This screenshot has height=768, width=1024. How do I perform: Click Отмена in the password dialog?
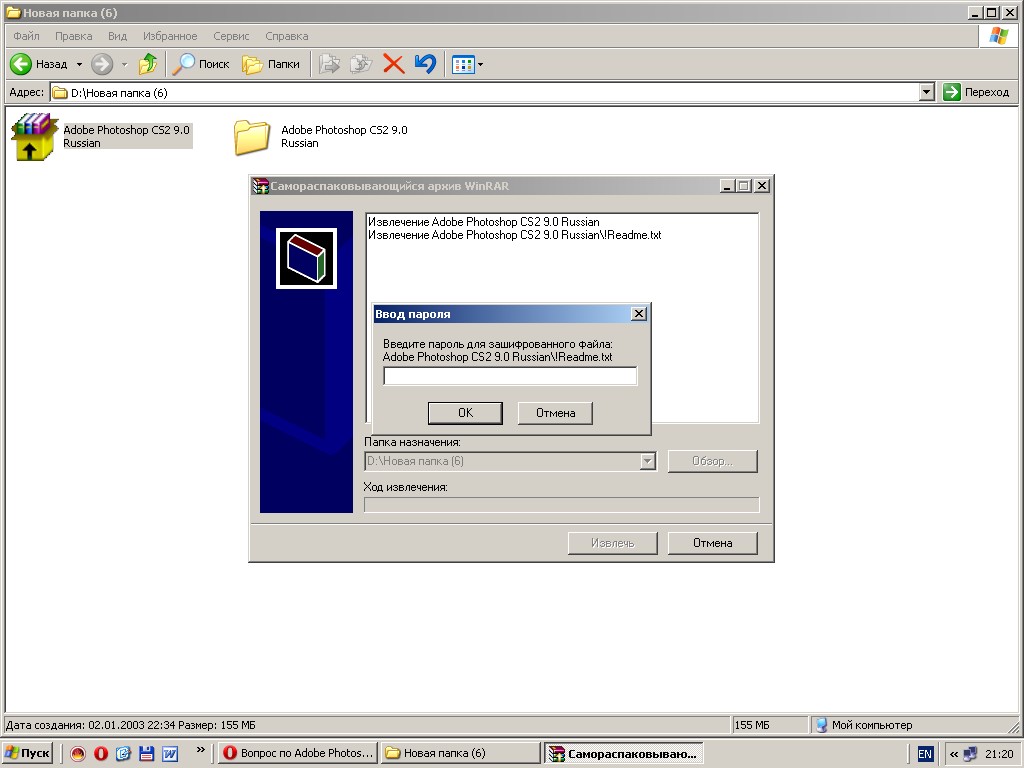click(555, 413)
